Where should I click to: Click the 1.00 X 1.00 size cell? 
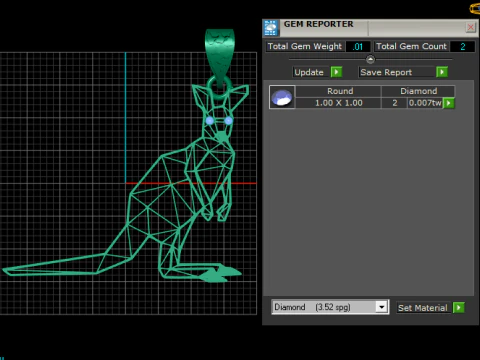click(x=339, y=103)
